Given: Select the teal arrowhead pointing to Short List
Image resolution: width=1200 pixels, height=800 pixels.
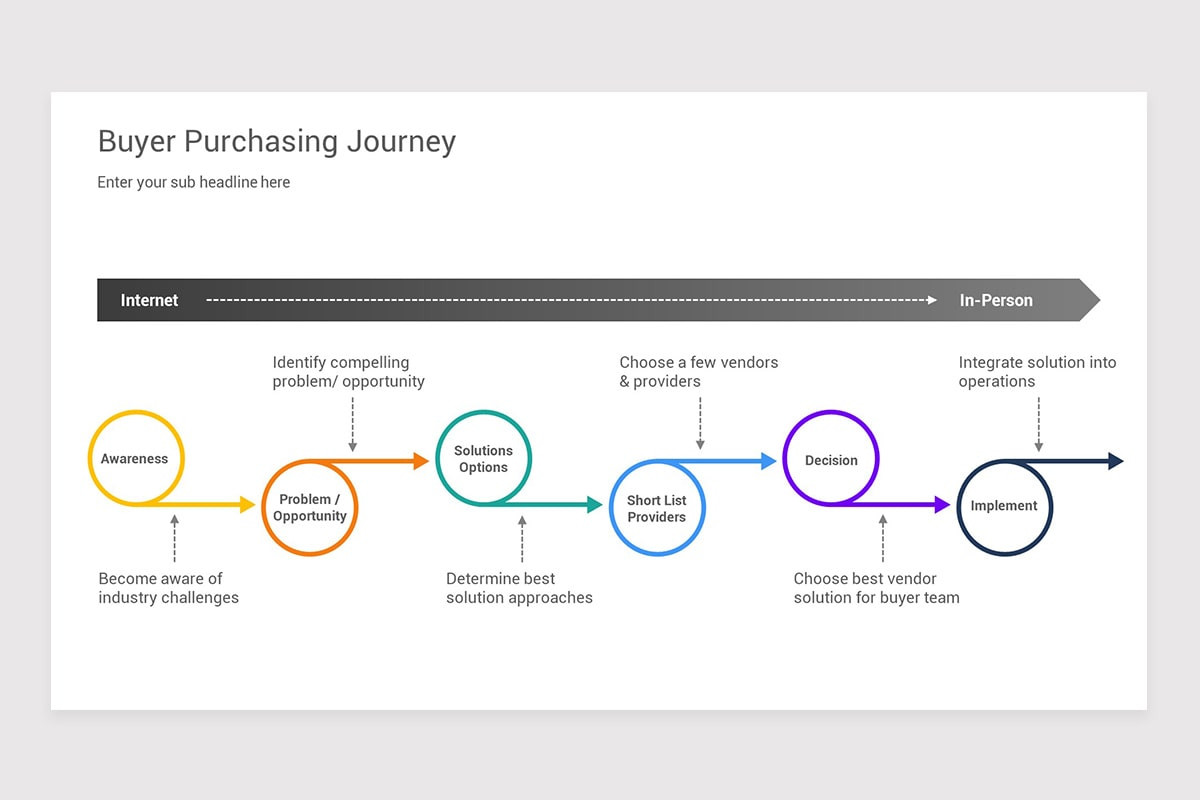Looking at the screenshot, I should [x=595, y=505].
